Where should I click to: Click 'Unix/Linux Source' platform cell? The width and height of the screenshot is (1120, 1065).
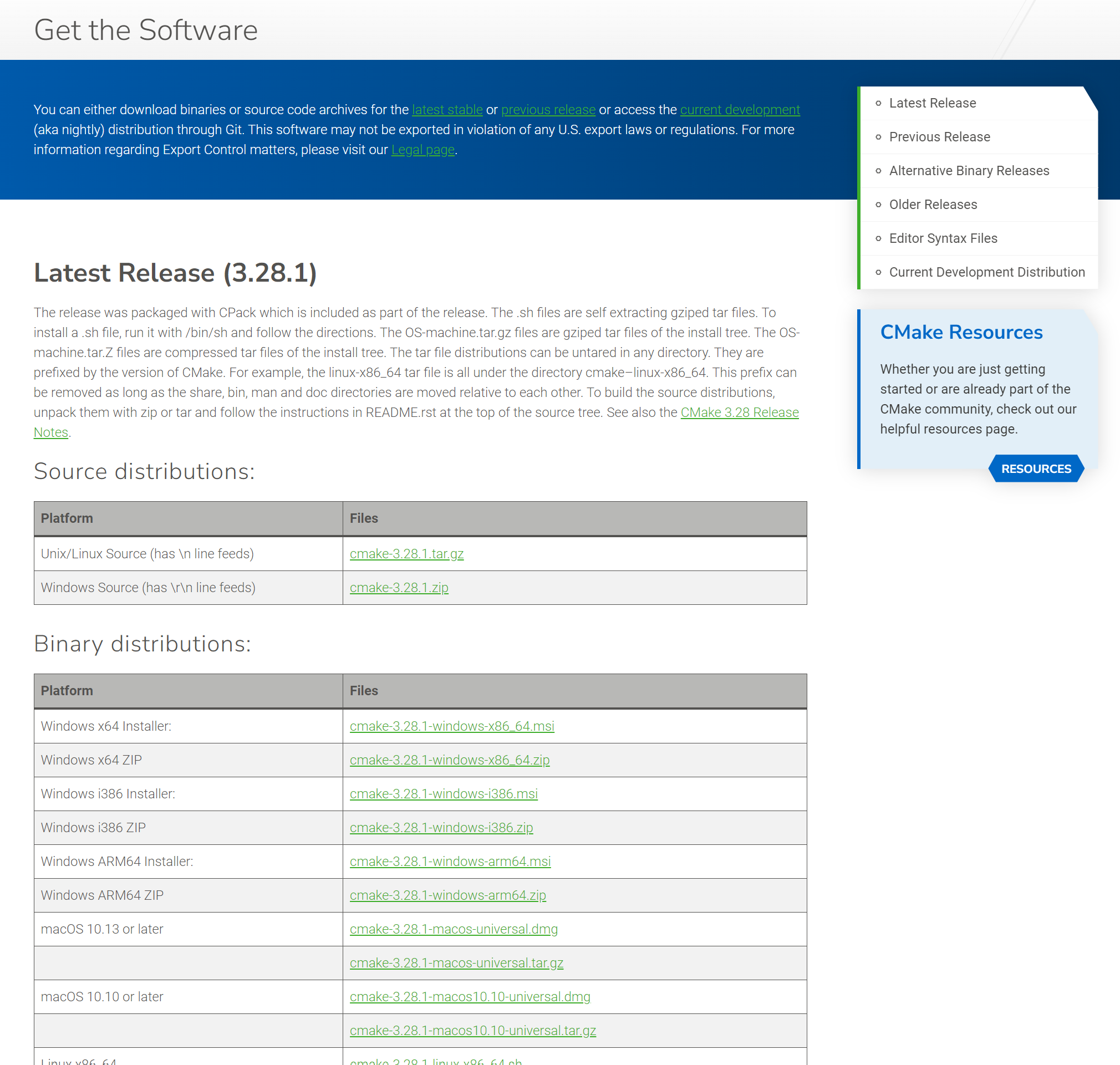click(188, 554)
